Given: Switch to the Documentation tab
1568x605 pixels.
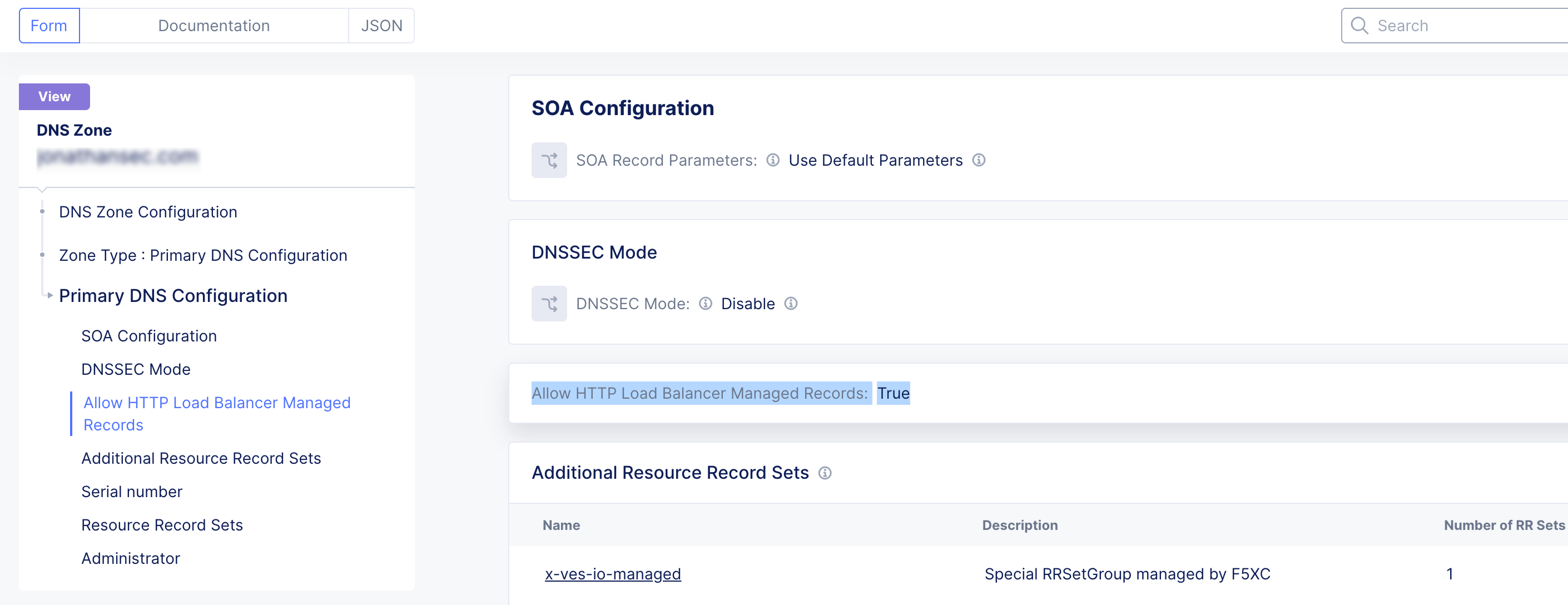Looking at the screenshot, I should [x=214, y=26].
